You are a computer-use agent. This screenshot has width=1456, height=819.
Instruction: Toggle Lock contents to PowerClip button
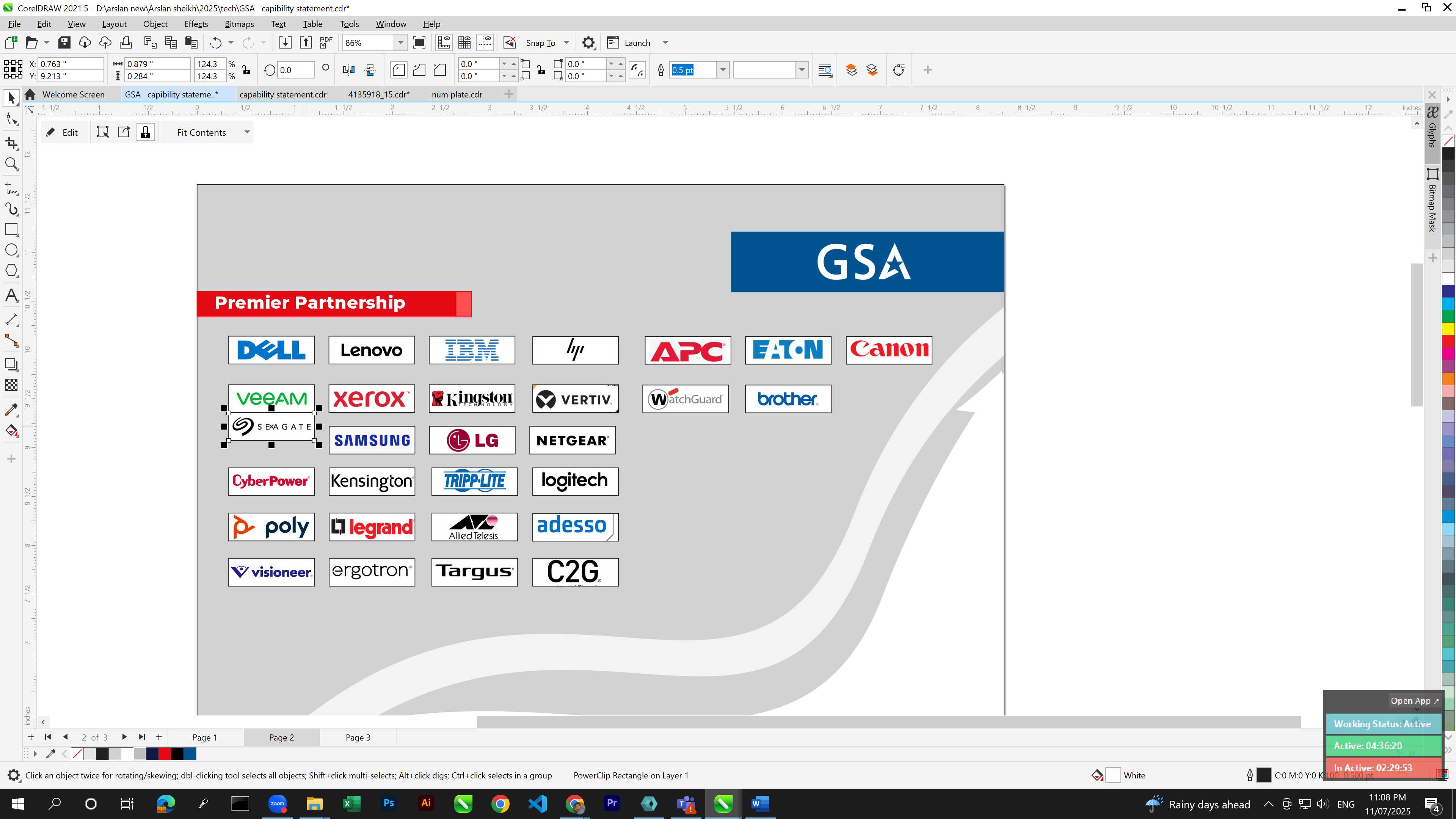point(146,132)
